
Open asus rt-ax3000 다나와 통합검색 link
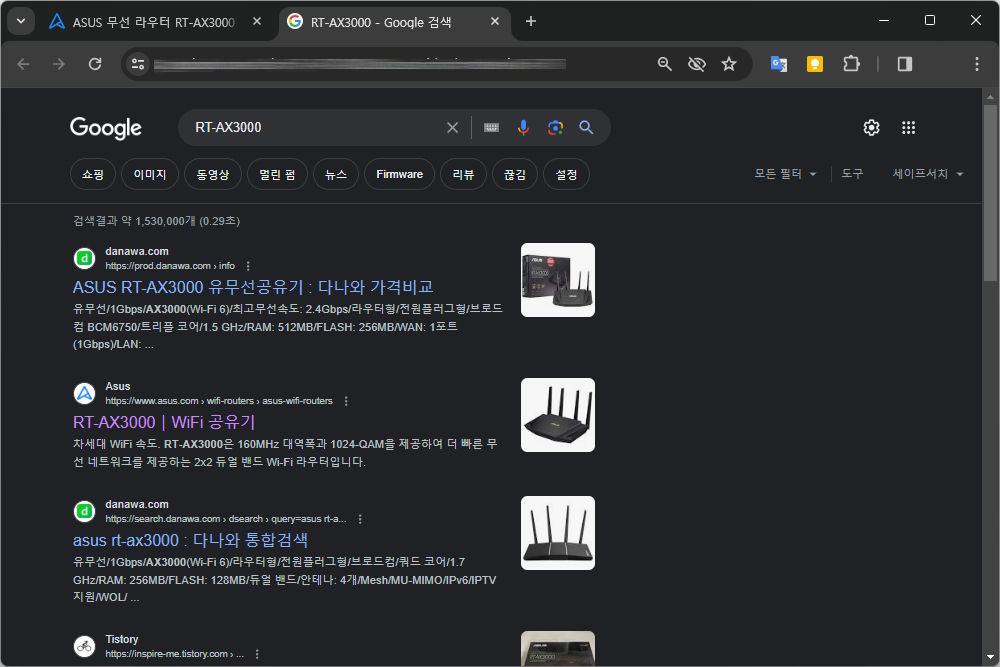(x=190, y=540)
